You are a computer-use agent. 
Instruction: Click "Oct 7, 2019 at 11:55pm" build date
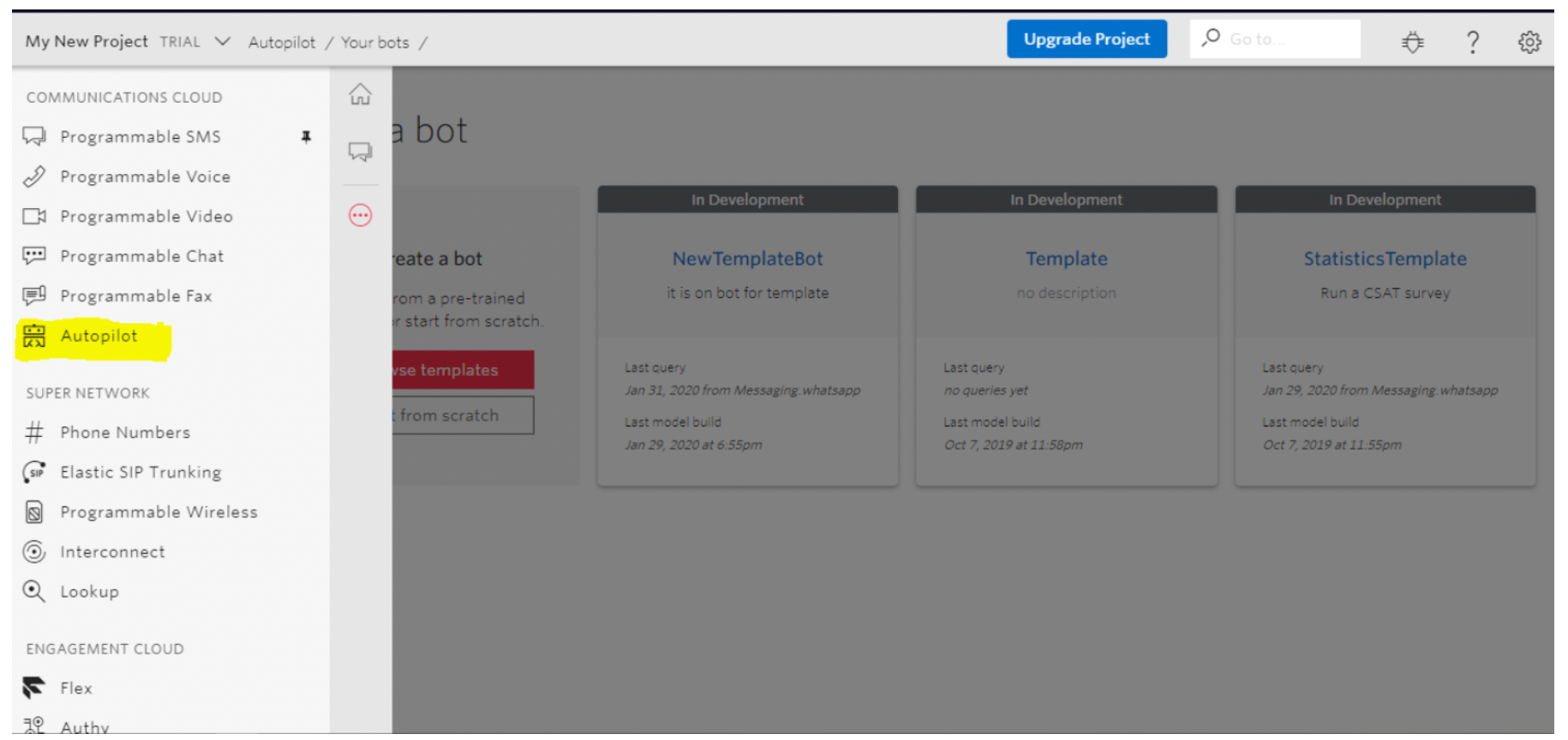tap(1332, 445)
